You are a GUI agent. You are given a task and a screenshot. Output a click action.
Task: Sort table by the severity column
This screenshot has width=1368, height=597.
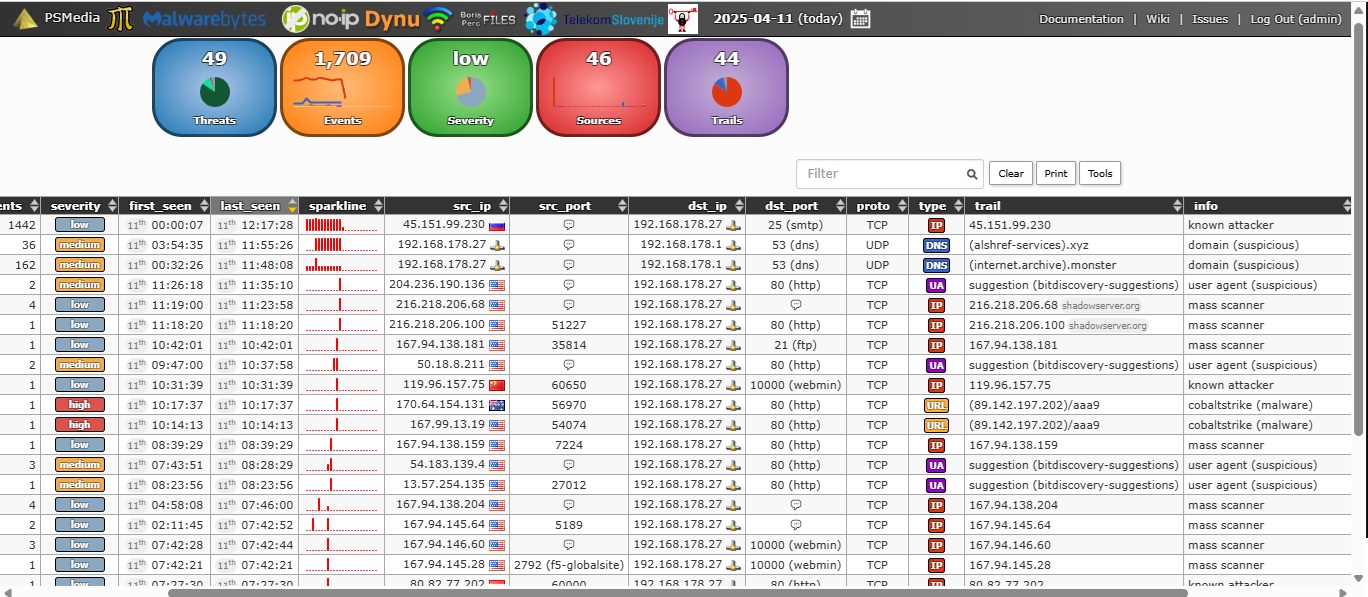click(x=76, y=206)
